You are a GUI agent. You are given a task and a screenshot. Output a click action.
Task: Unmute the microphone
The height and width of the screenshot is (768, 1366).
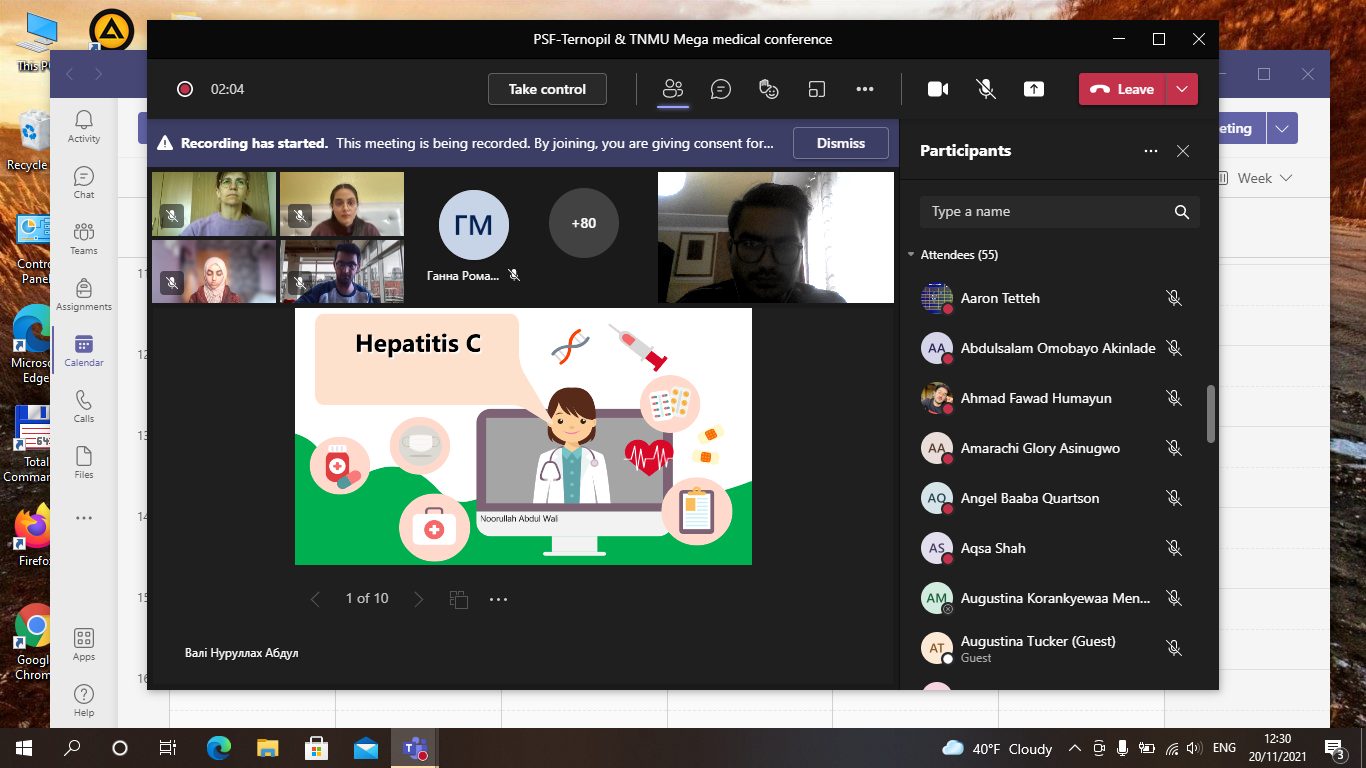(x=985, y=89)
